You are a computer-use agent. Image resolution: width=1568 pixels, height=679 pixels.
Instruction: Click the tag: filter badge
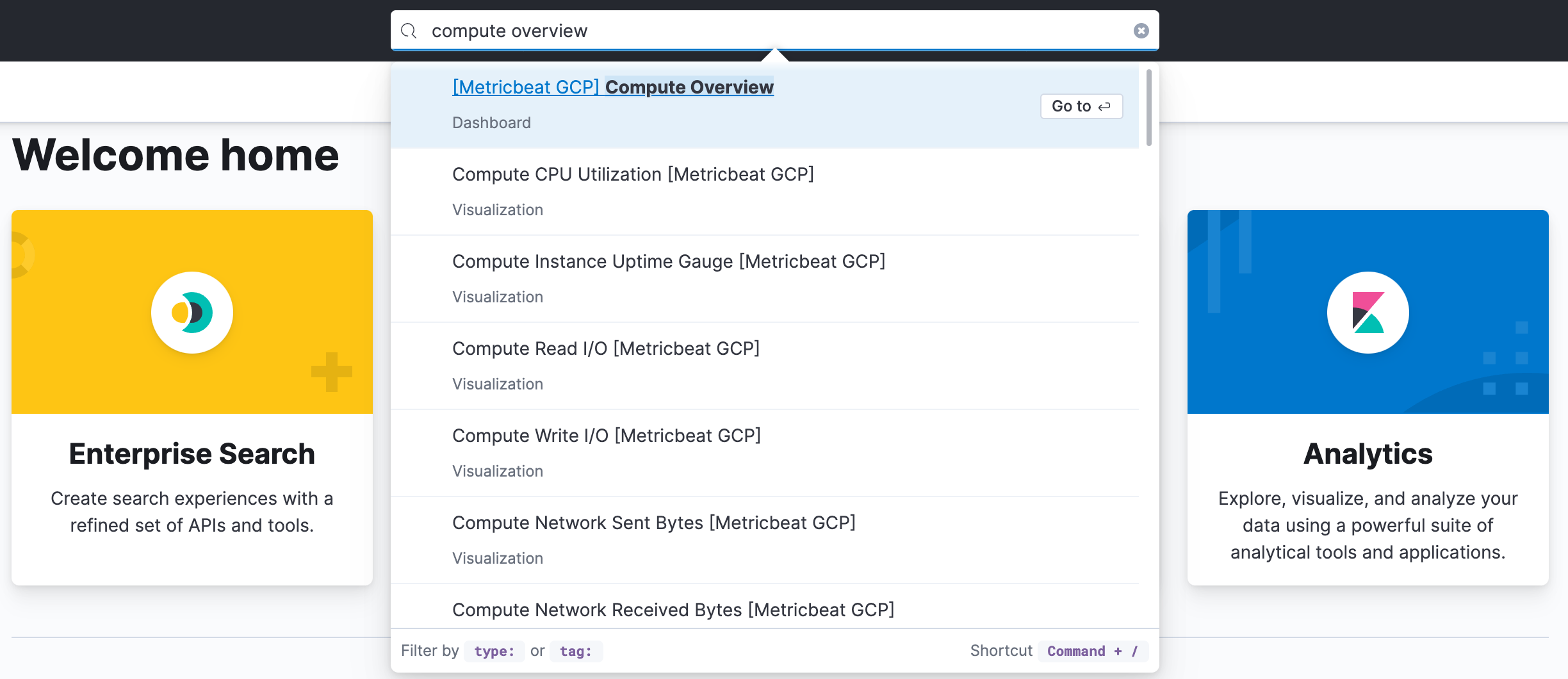pyautogui.click(x=576, y=651)
